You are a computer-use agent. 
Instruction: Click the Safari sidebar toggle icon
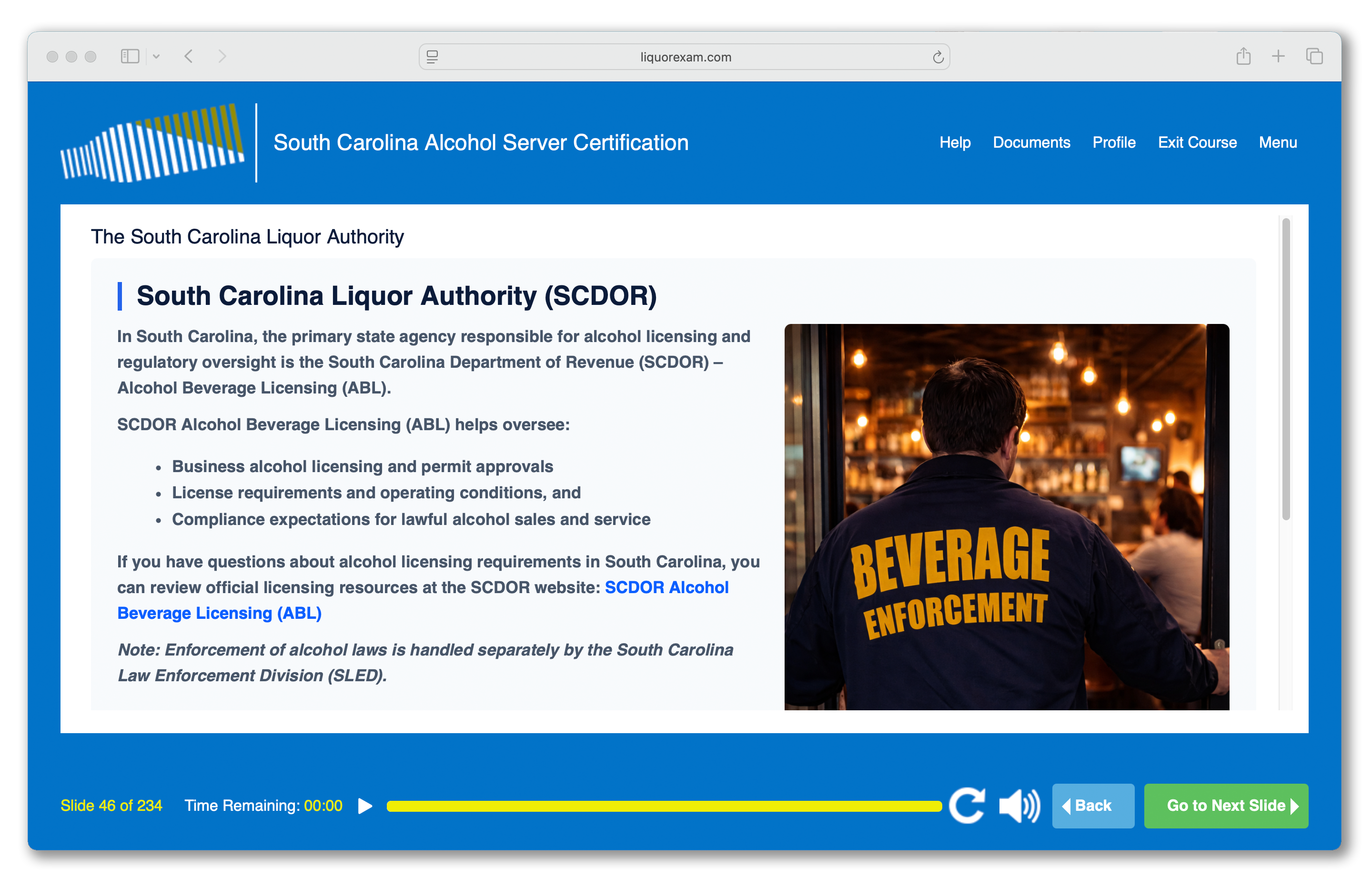point(130,57)
